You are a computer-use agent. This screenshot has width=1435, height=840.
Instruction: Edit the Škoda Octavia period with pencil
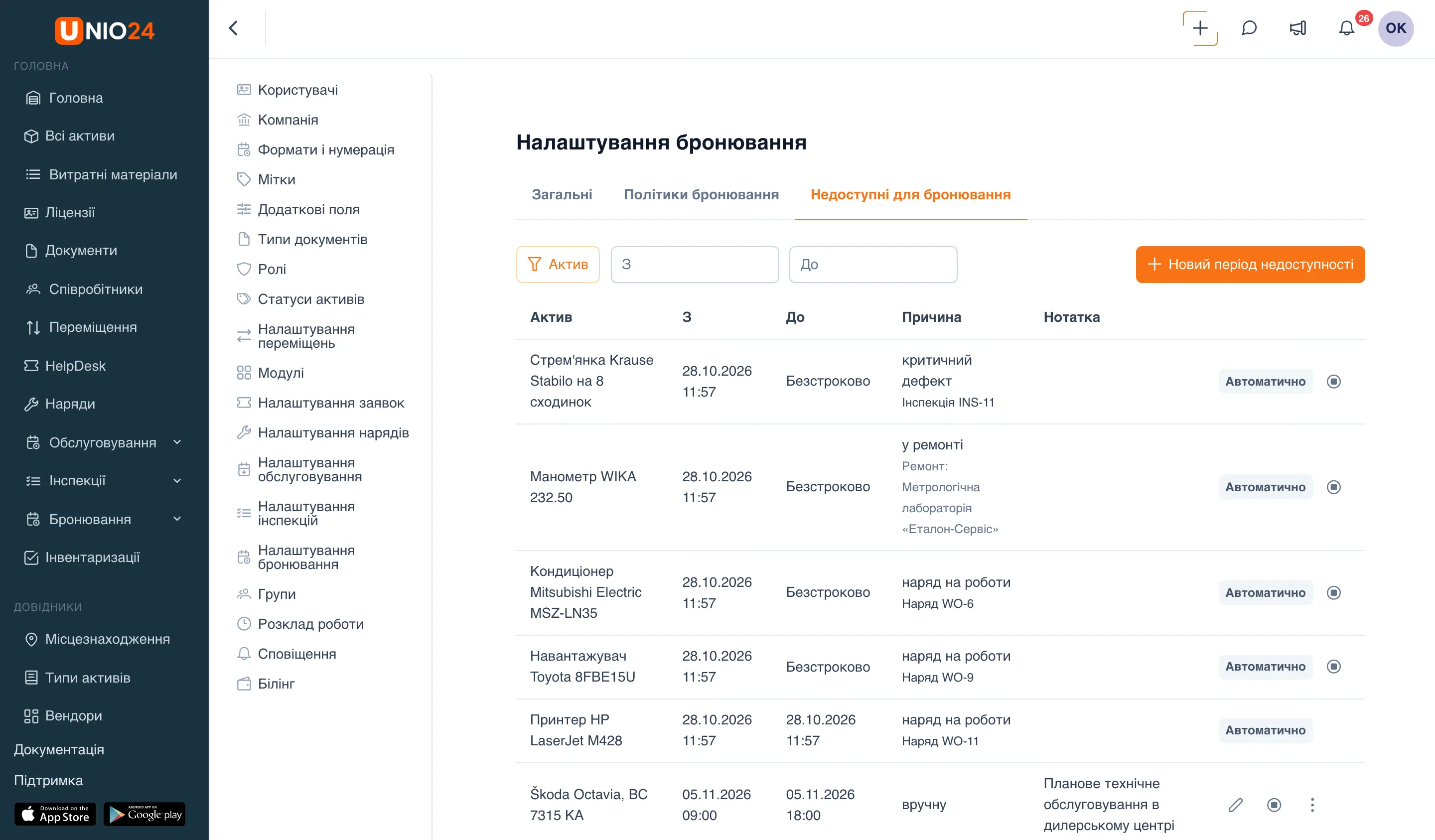click(1236, 805)
